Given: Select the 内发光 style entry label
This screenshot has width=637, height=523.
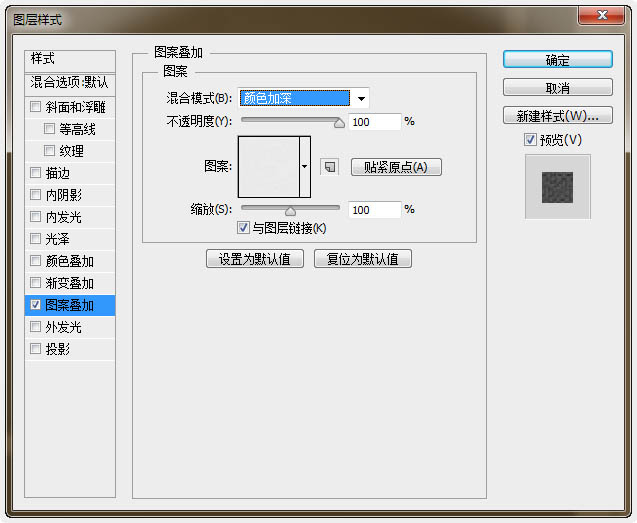Looking at the screenshot, I should click(x=63, y=217).
